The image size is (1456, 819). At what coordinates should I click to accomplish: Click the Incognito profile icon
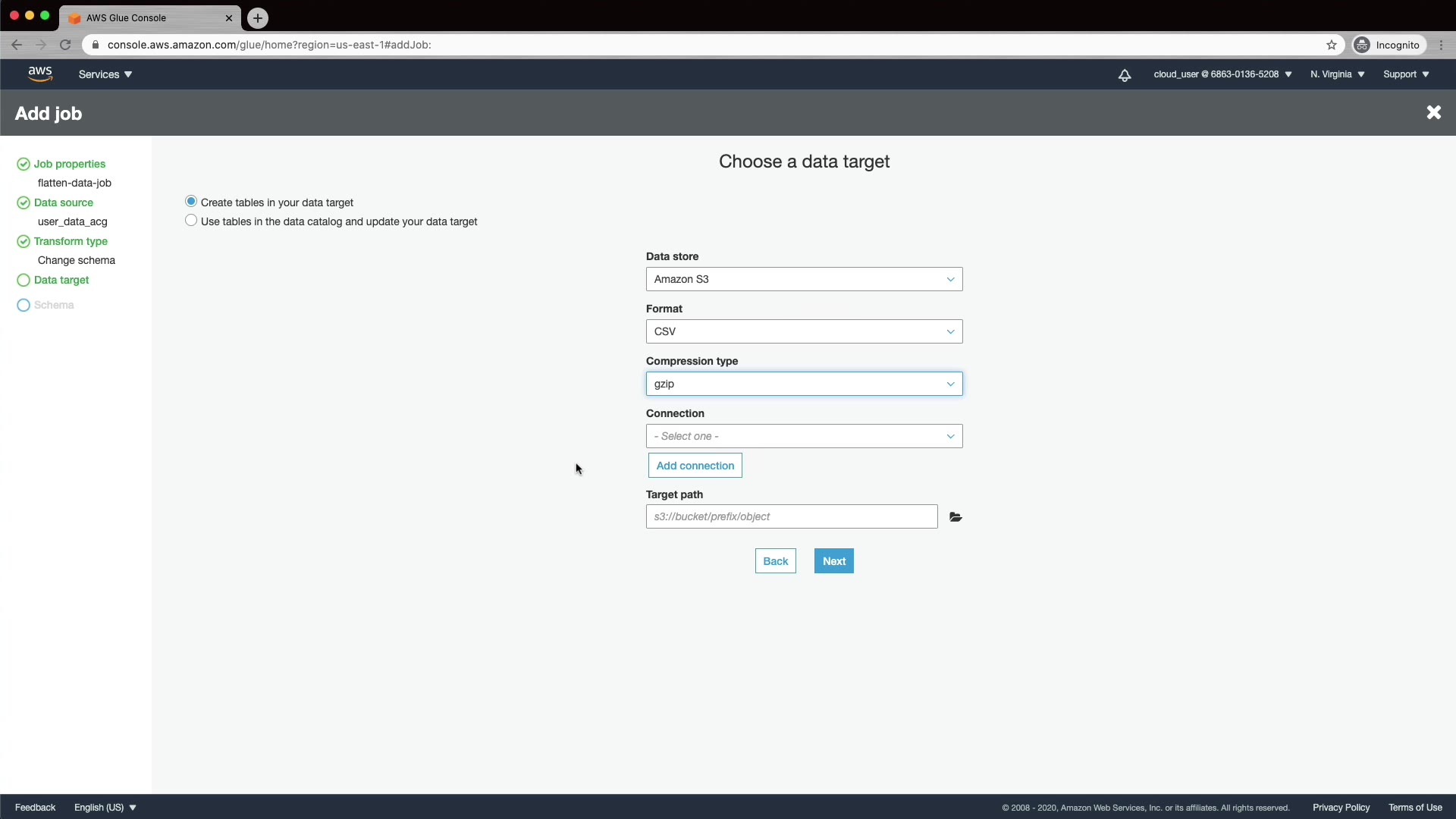pos(1363,45)
